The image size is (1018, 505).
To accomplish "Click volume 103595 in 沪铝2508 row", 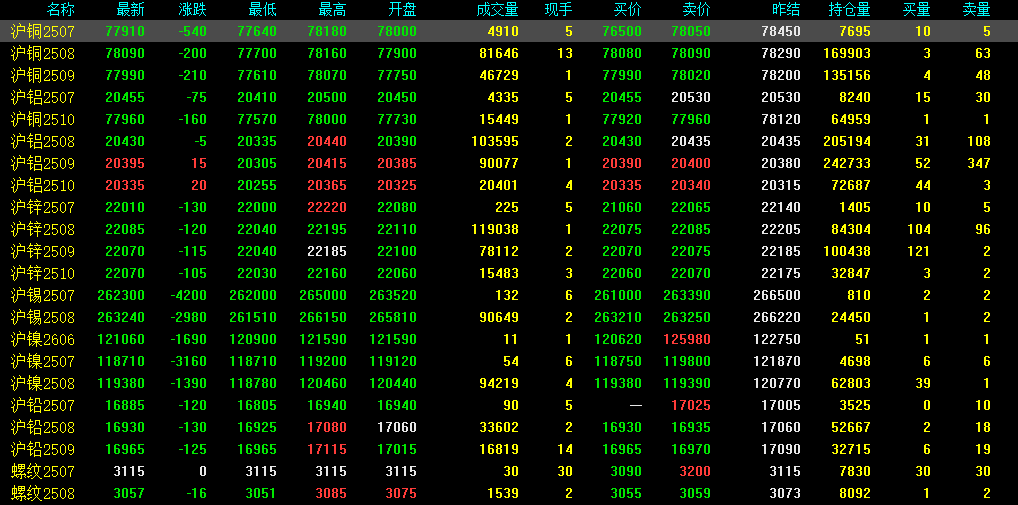I will click(495, 142).
